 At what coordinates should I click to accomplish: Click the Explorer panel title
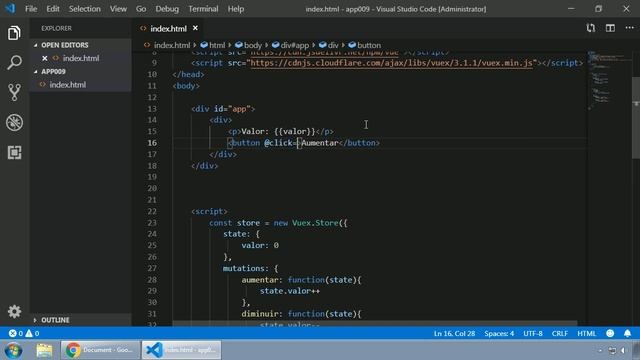coord(56,28)
